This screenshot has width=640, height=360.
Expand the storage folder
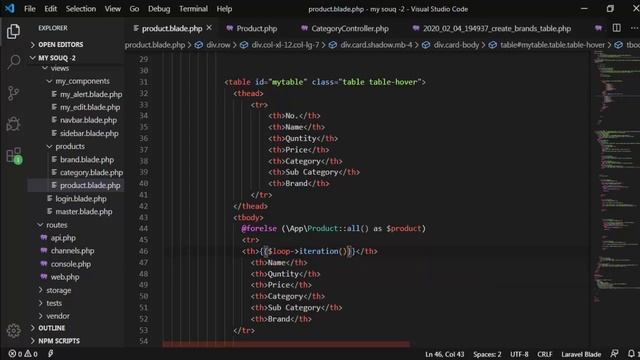(x=58, y=290)
